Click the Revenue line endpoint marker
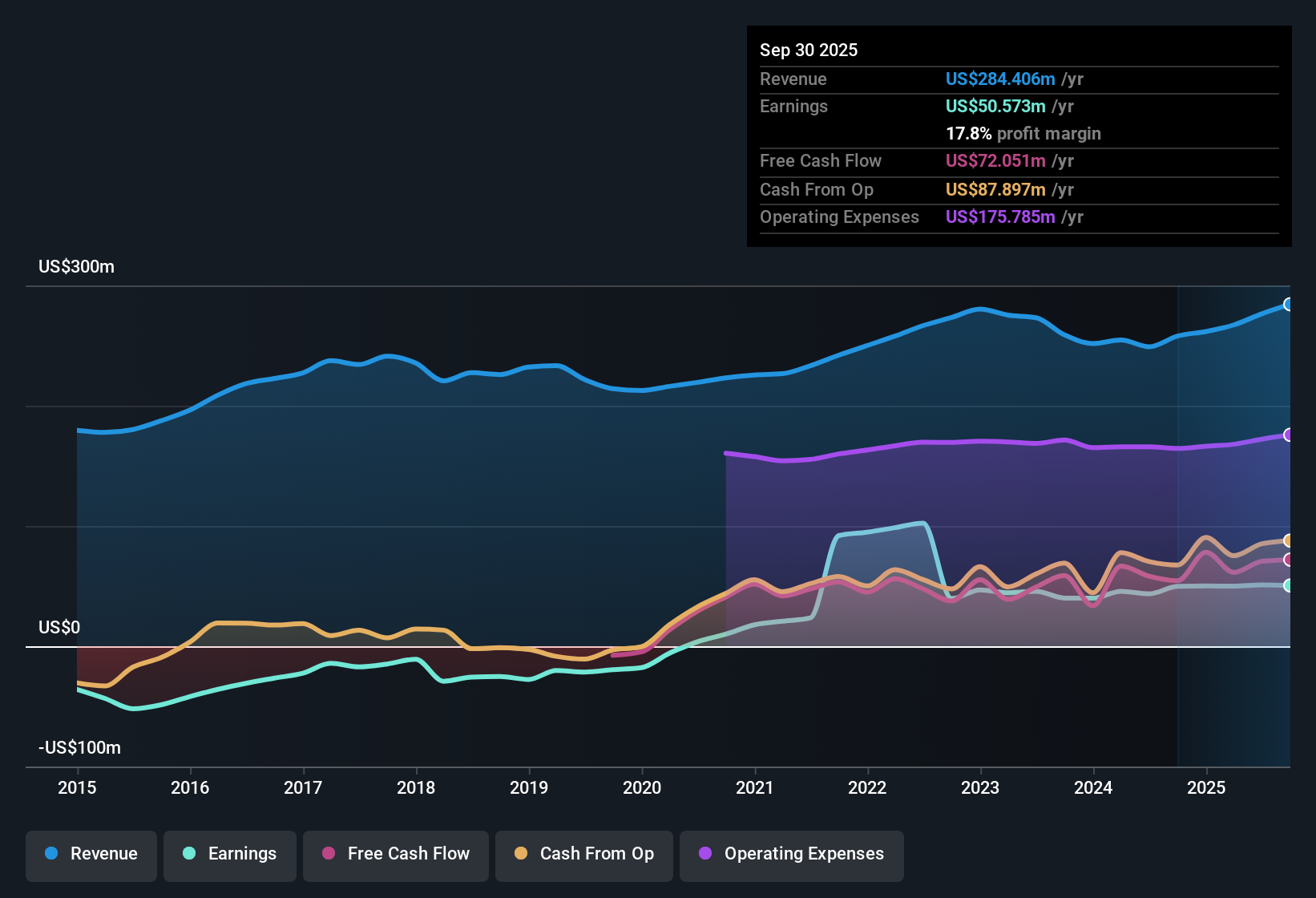Viewport: 1316px width, 898px height. (x=1289, y=305)
